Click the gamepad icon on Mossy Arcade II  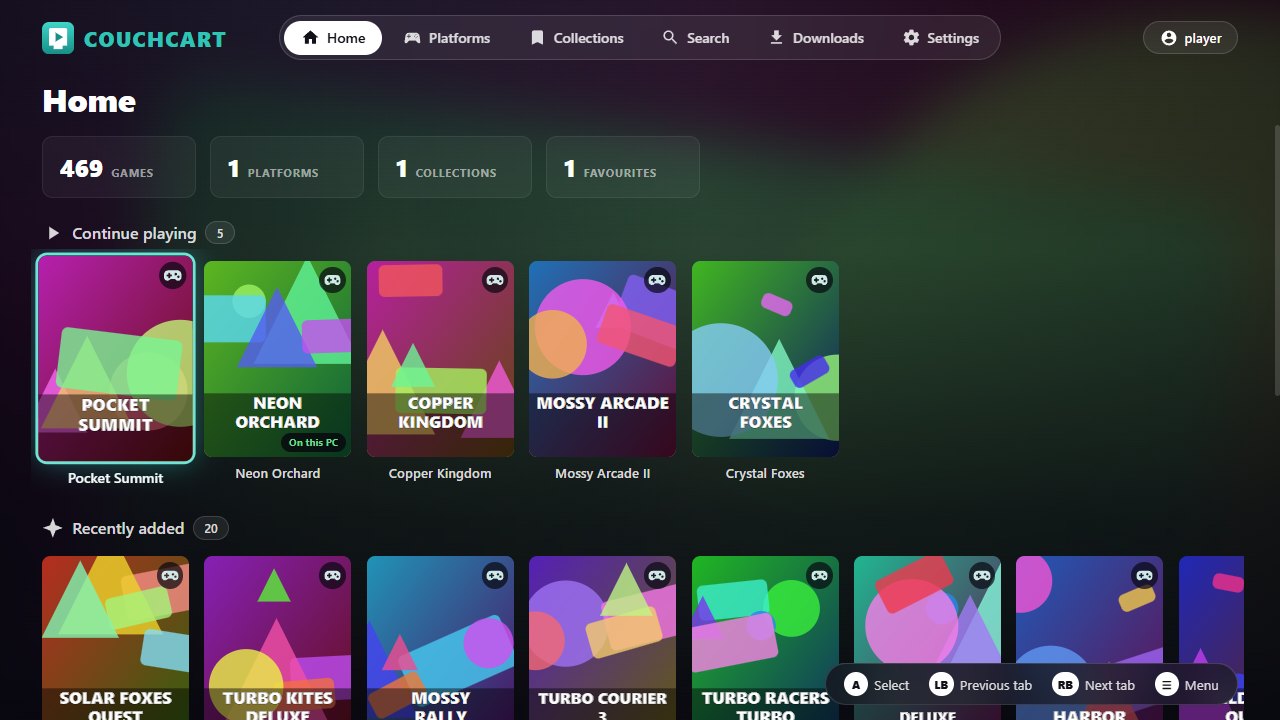click(657, 280)
